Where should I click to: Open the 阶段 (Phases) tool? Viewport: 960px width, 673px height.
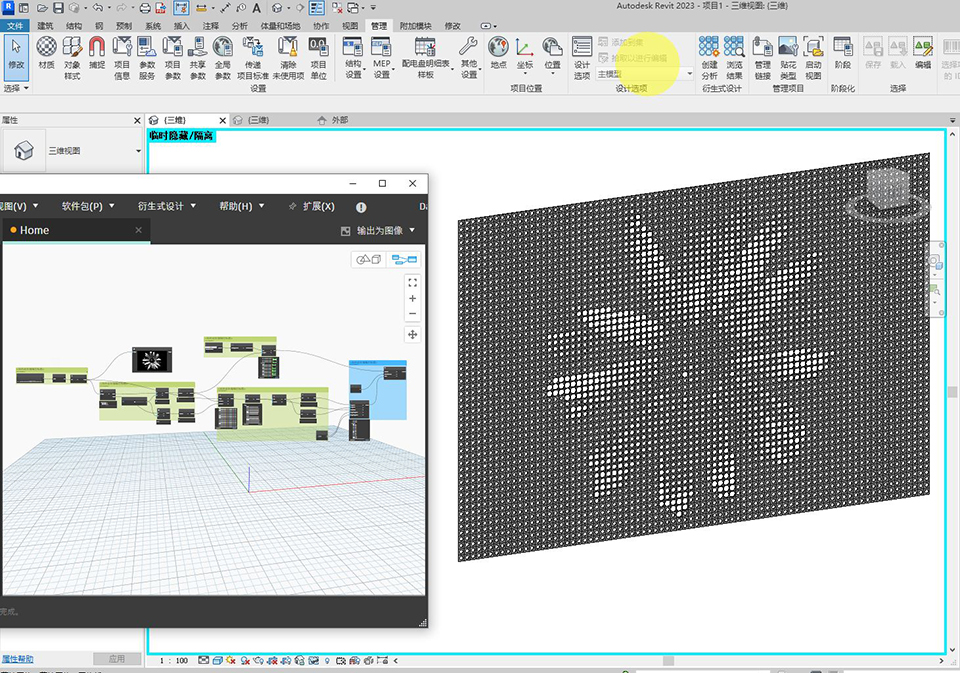pyautogui.click(x=842, y=53)
